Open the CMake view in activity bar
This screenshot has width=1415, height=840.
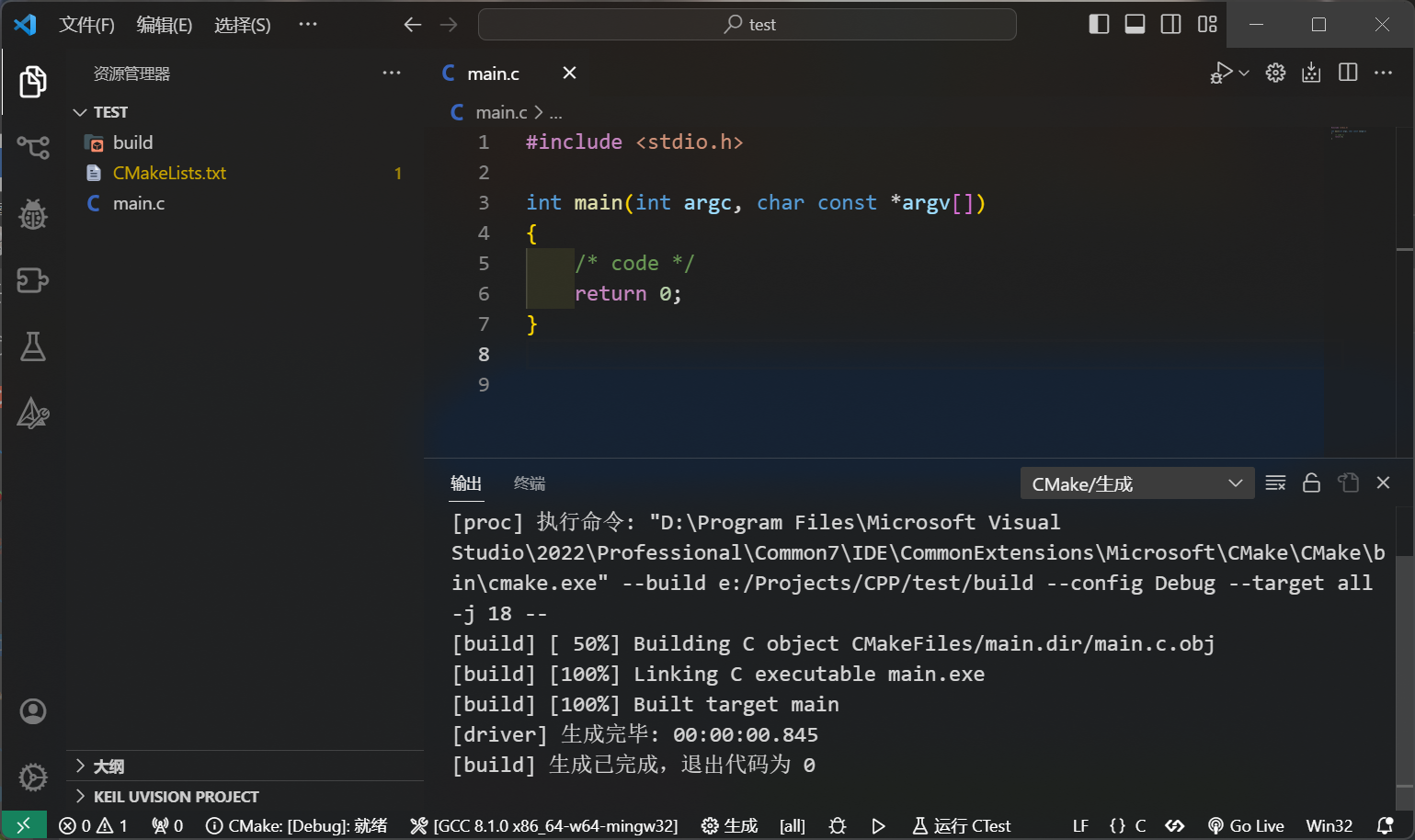coord(33,414)
